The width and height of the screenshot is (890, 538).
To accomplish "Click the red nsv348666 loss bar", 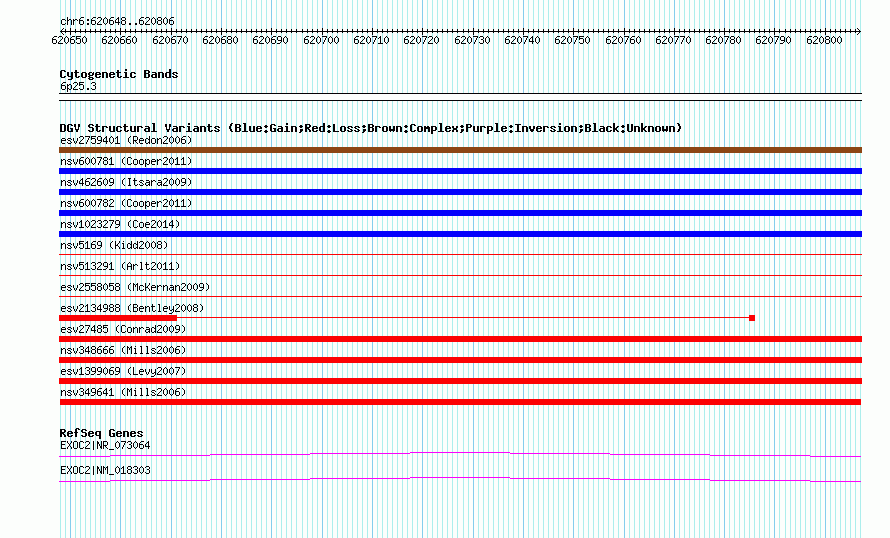I will pos(460,360).
